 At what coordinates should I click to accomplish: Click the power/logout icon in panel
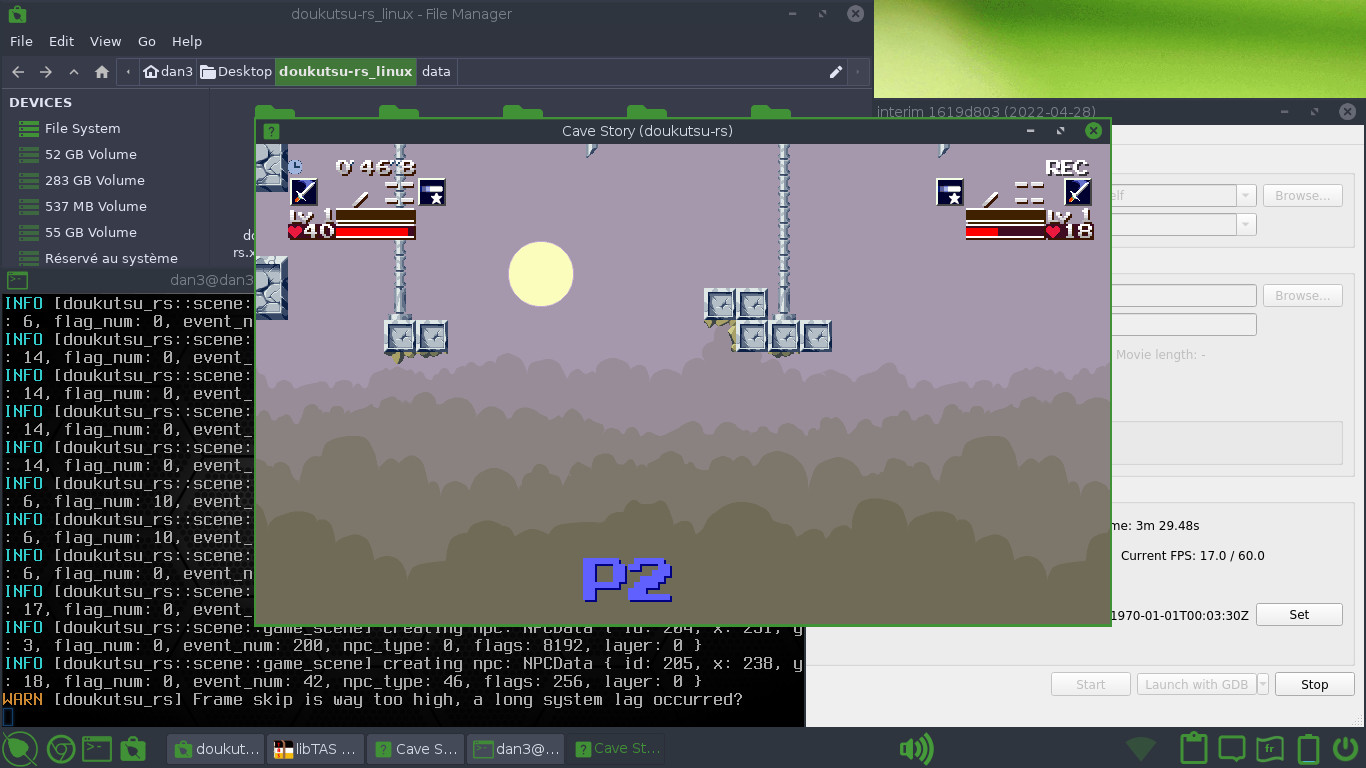tap(1346, 748)
